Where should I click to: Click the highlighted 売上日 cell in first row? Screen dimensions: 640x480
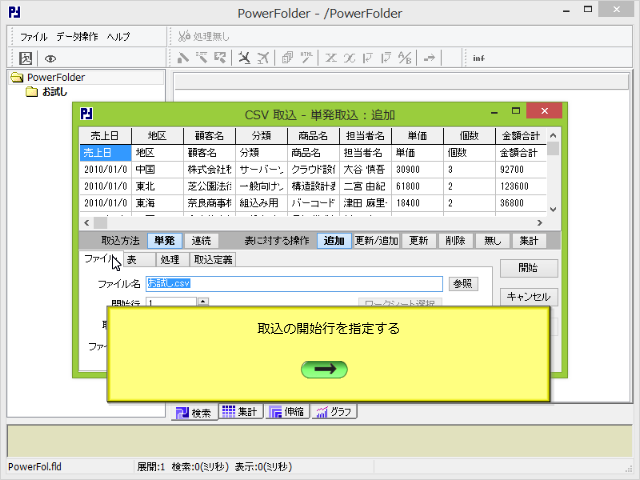105,153
